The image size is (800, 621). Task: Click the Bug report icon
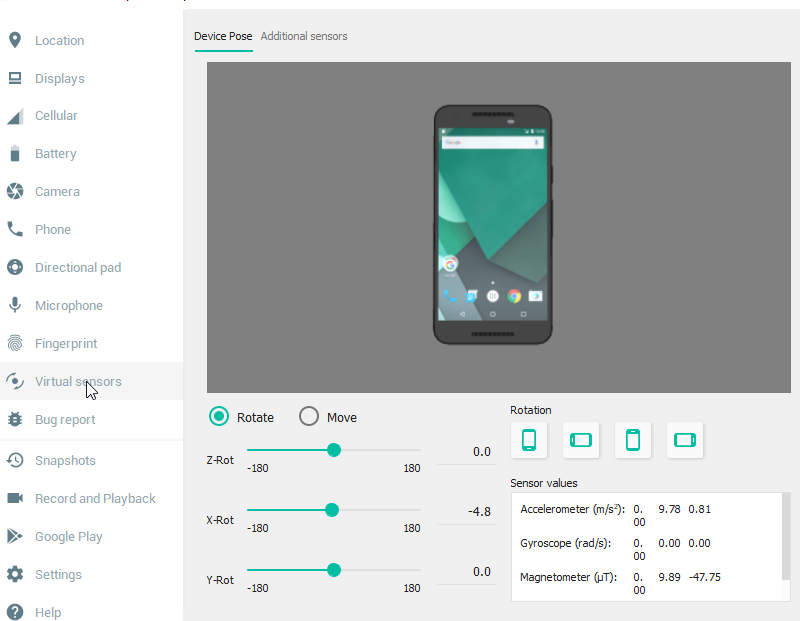click(x=15, y=419)
